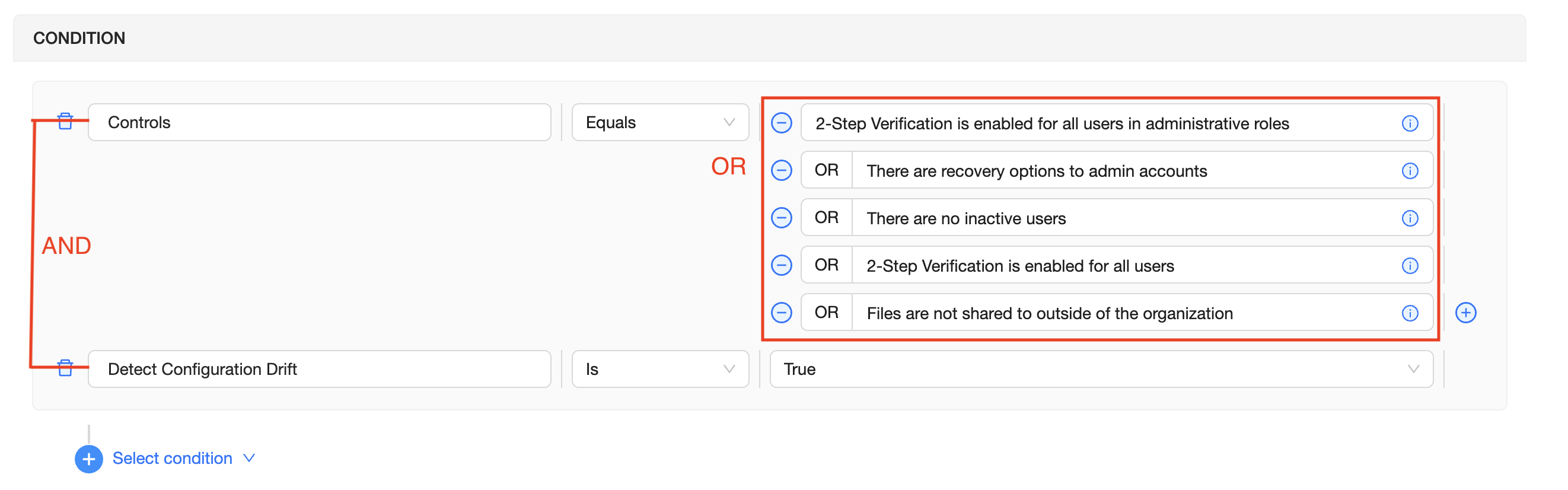Add another control value with plus icon
Image resolution: width=1568 pixels, height=490 pixels.
click(1466, 313)
